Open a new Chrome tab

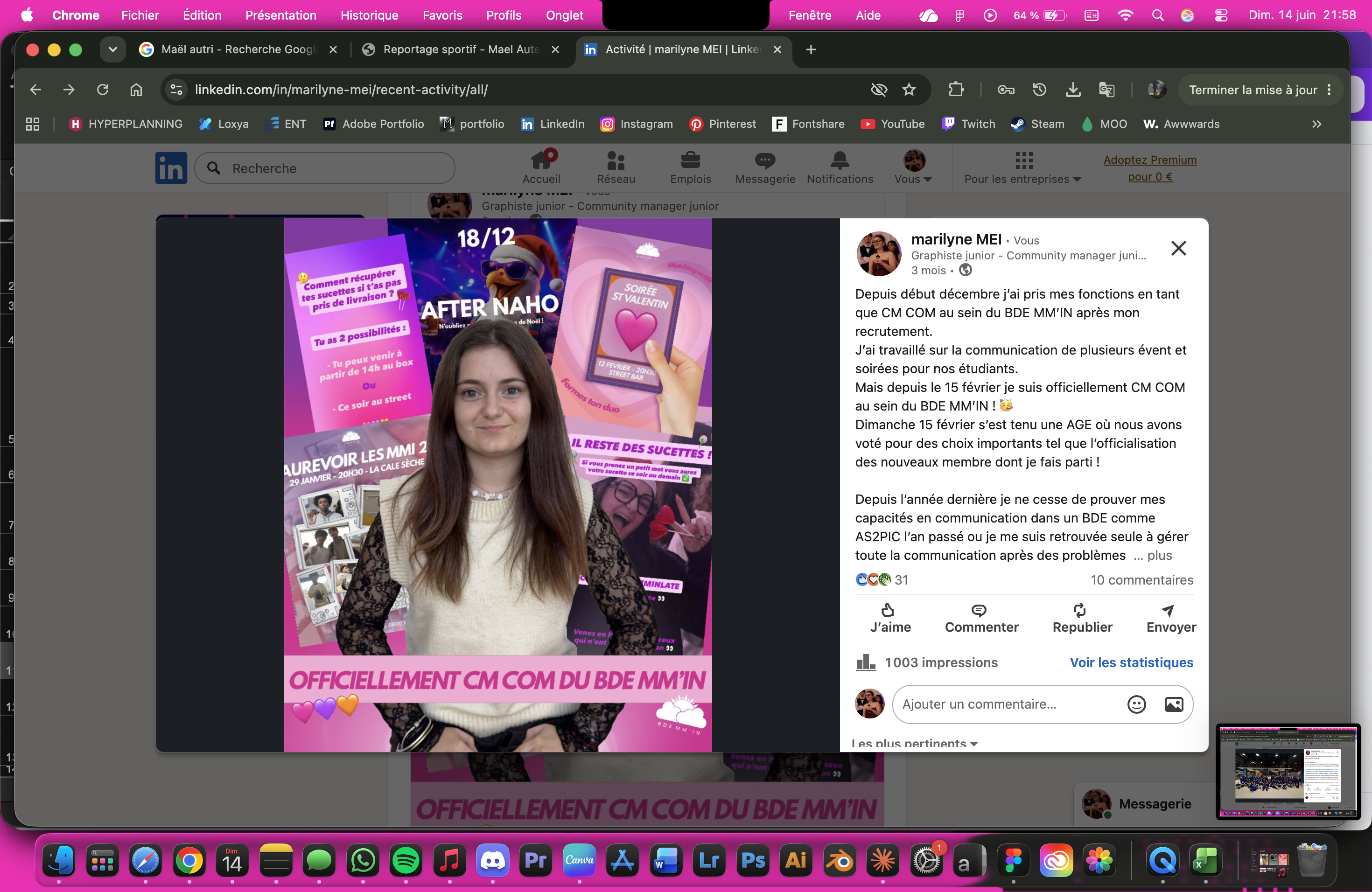pos(811,49)
